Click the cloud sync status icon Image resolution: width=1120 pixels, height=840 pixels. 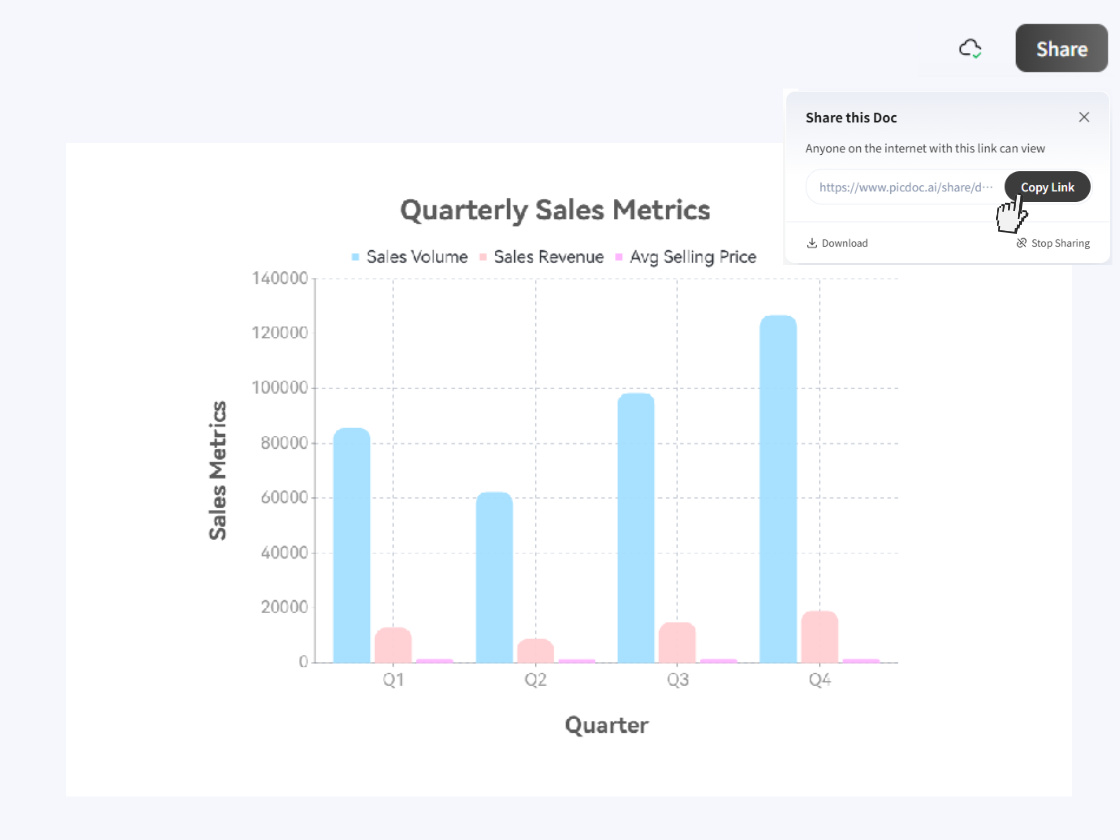[x=970, y=48]
